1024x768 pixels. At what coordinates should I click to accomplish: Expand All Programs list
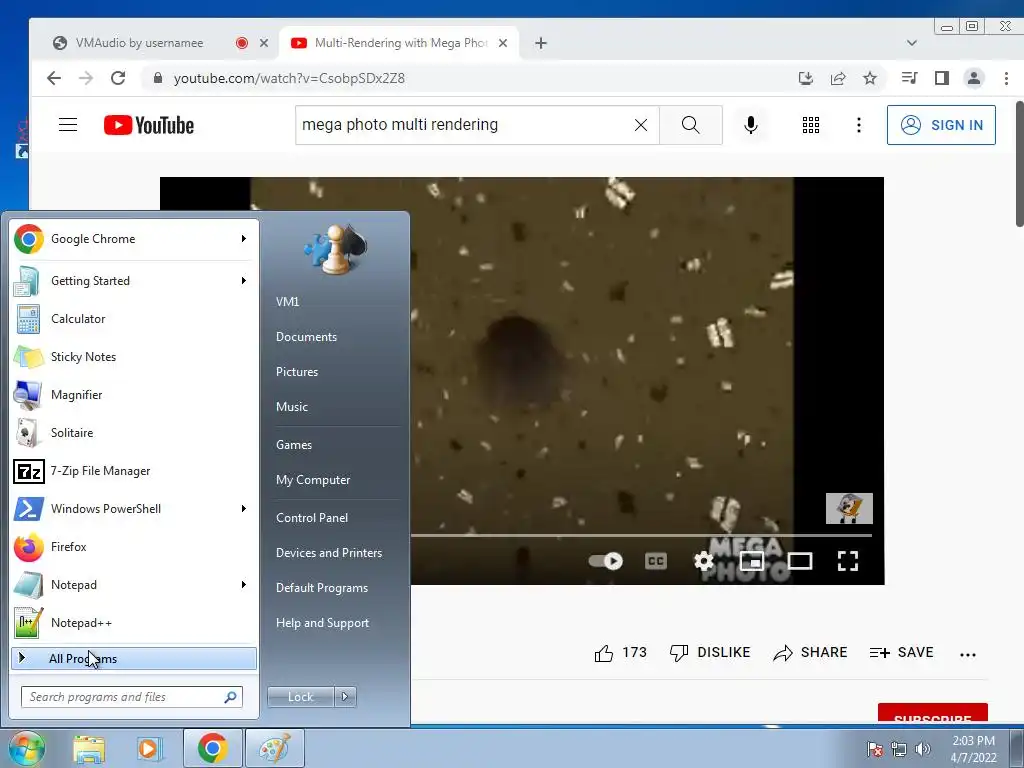tap(133, 658)
